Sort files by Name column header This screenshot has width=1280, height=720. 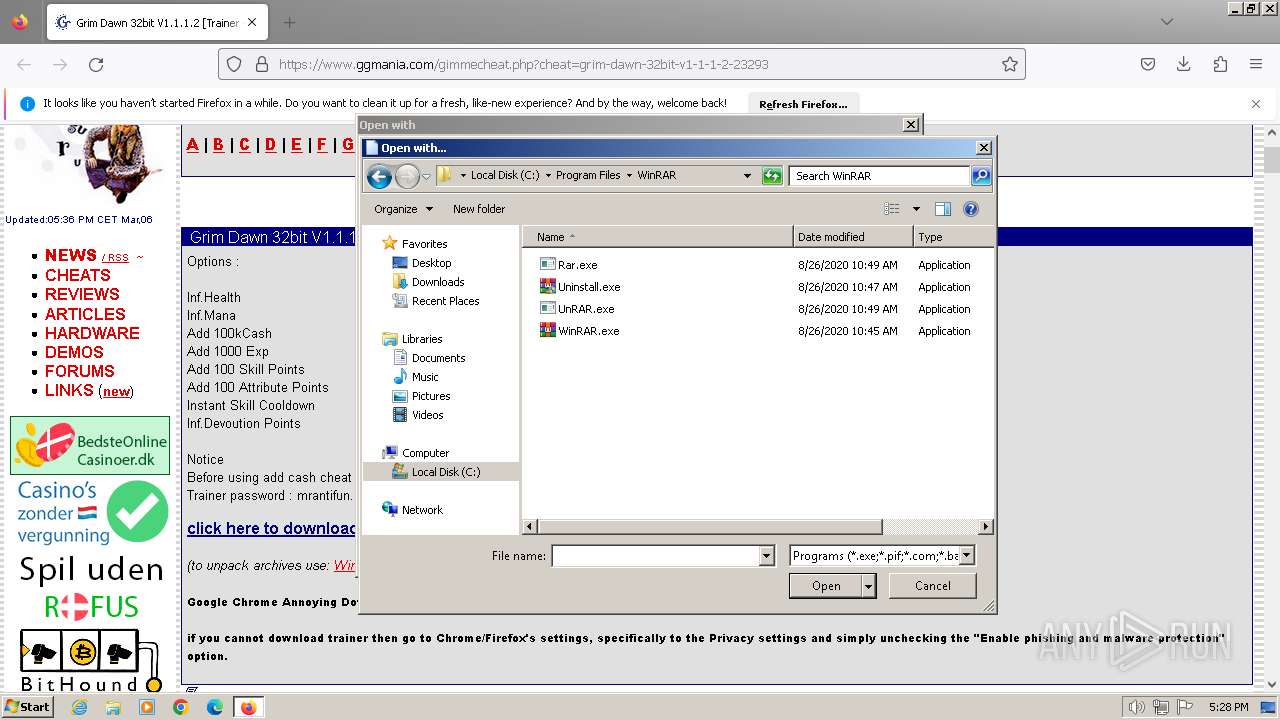(x=658, y=237)
